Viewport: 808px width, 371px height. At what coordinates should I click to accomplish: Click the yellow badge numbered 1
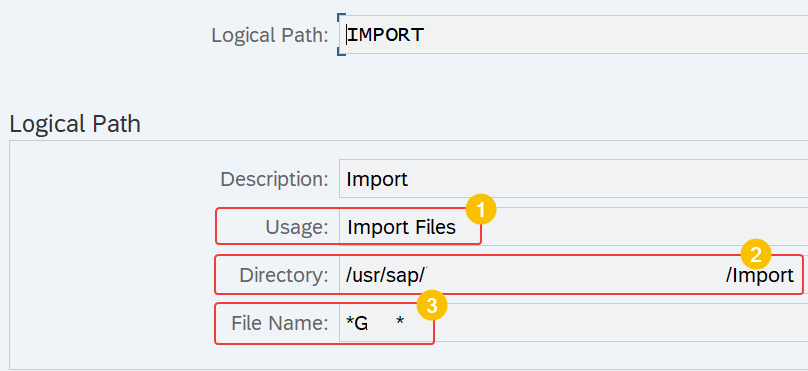(x=480, y=210)
